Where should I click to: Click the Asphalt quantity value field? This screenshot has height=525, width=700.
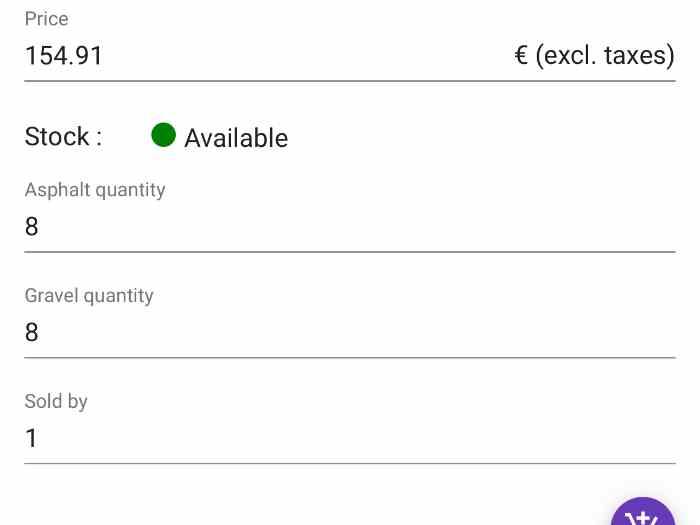pyautogui.click(x=350, y=228)
